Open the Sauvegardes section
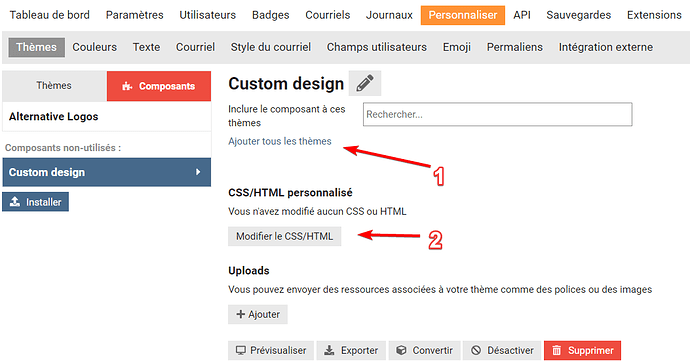This screenshot has width=690, height=361. (x=579, y=15)
